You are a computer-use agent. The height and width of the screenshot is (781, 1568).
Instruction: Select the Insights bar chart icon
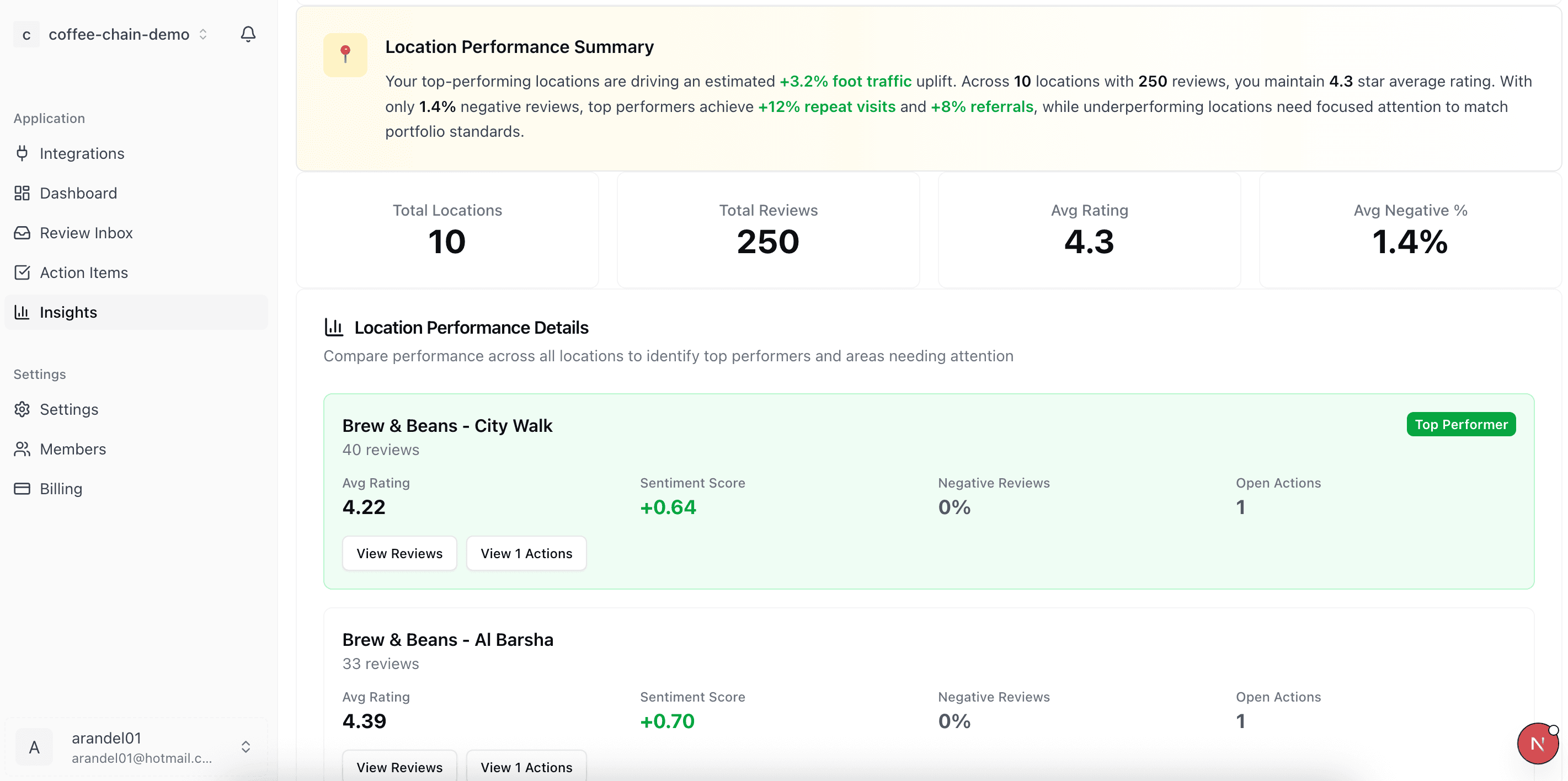(x=22, y=312)
